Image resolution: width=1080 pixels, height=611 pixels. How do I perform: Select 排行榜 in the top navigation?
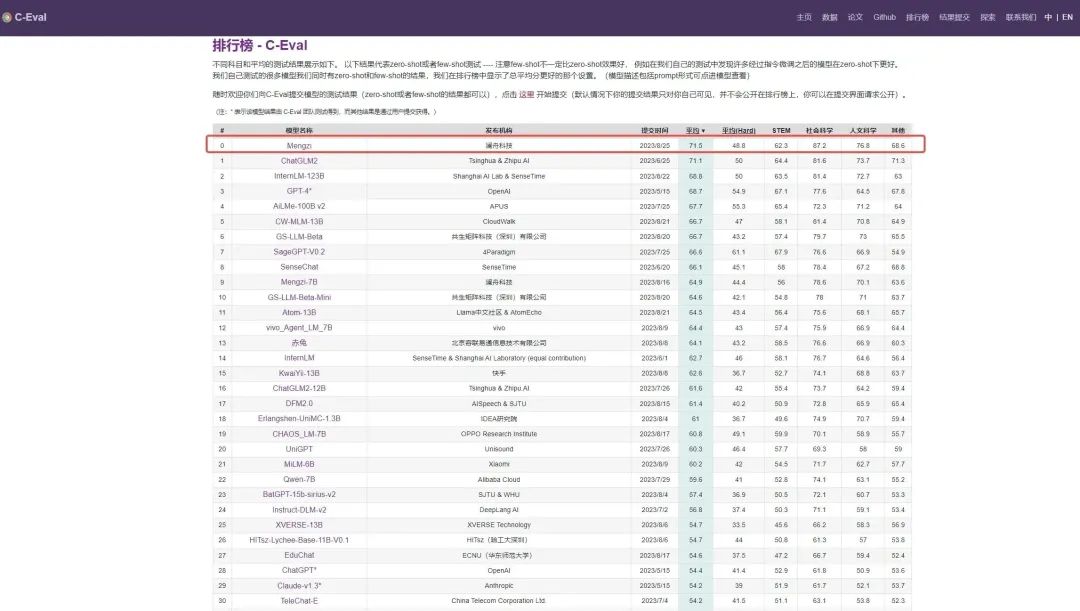917,17
